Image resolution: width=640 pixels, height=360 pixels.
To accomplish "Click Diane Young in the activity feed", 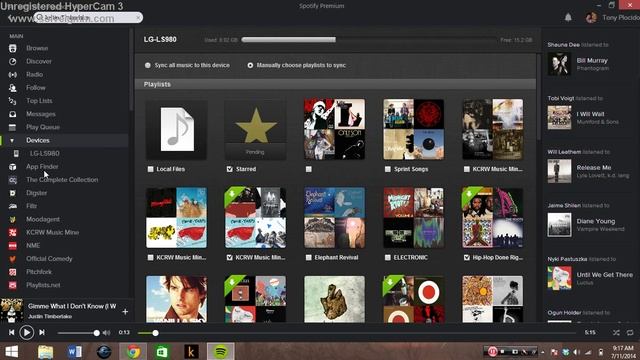I will click(x=596, y=221).
